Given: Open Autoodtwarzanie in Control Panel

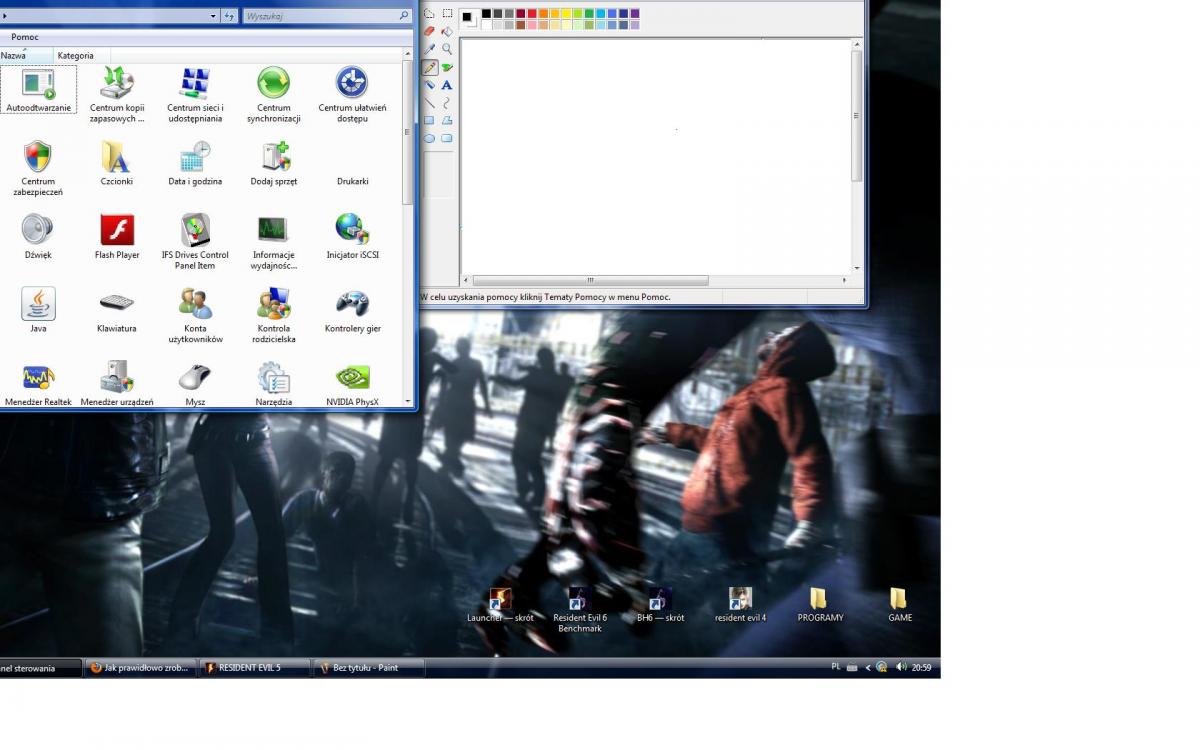Looking at the screenshot, I should click(38, 90).
